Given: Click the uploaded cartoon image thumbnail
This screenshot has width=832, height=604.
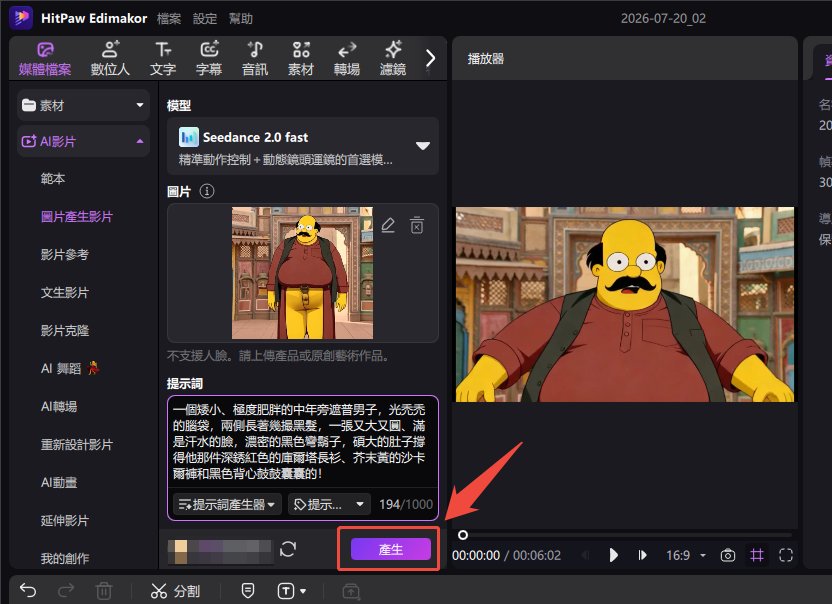Looking at the screenshot, I should click(x=302, y=273).
